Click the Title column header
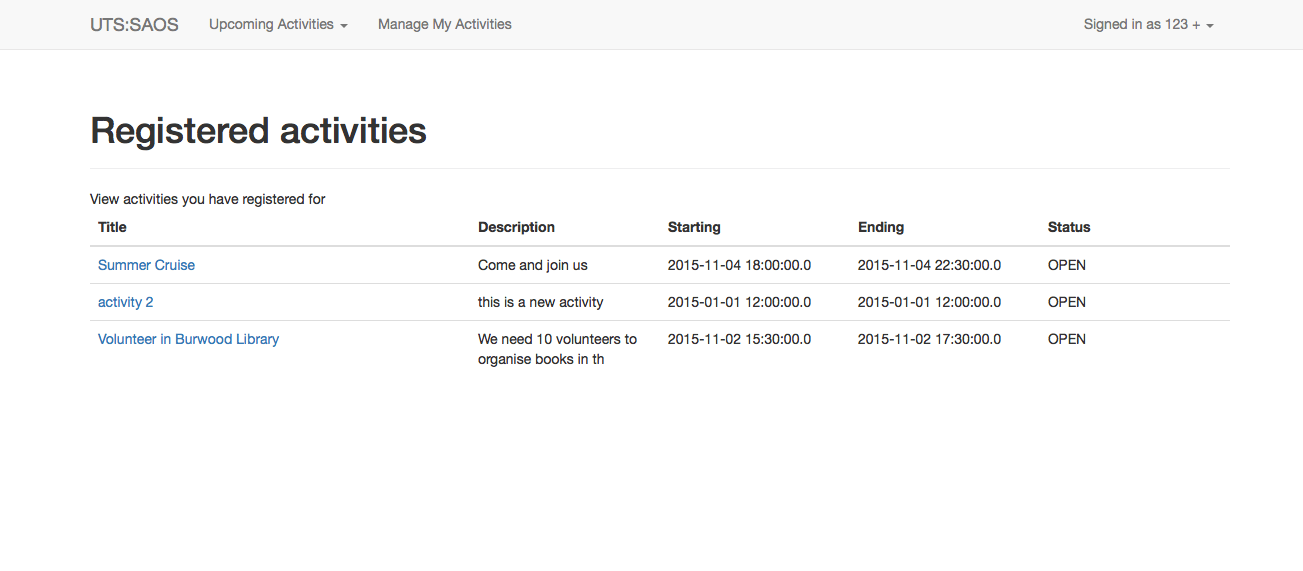The image size is (1303, 571). [x=112, y=227]
